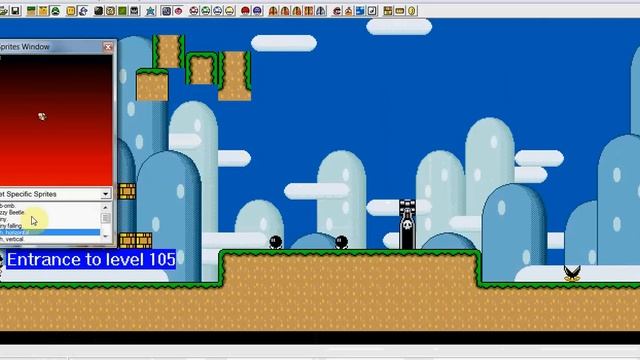Select the highlighted horizontal sprite list entry
The image size is (640, 360).
50,232
